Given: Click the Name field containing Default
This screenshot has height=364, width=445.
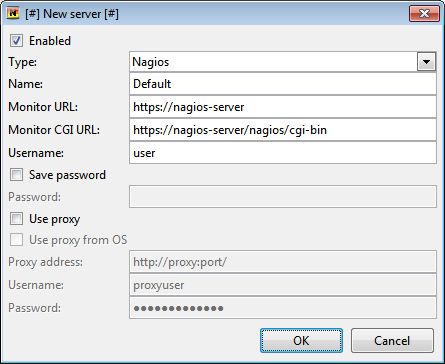Looking at the screenshot, I should pyautogui.click(x=283, y=84).
